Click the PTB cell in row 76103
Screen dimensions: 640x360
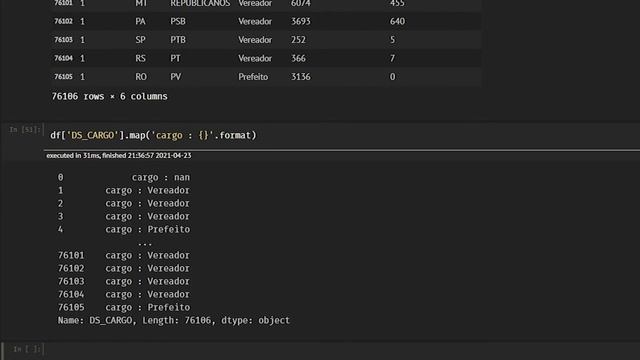pos(178,40)
